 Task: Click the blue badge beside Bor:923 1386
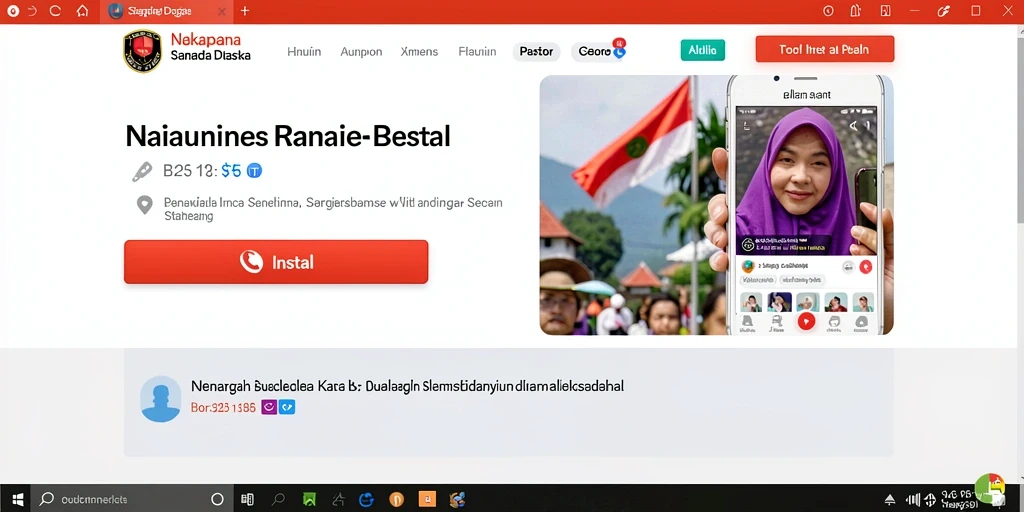click(x=287, y=408)
